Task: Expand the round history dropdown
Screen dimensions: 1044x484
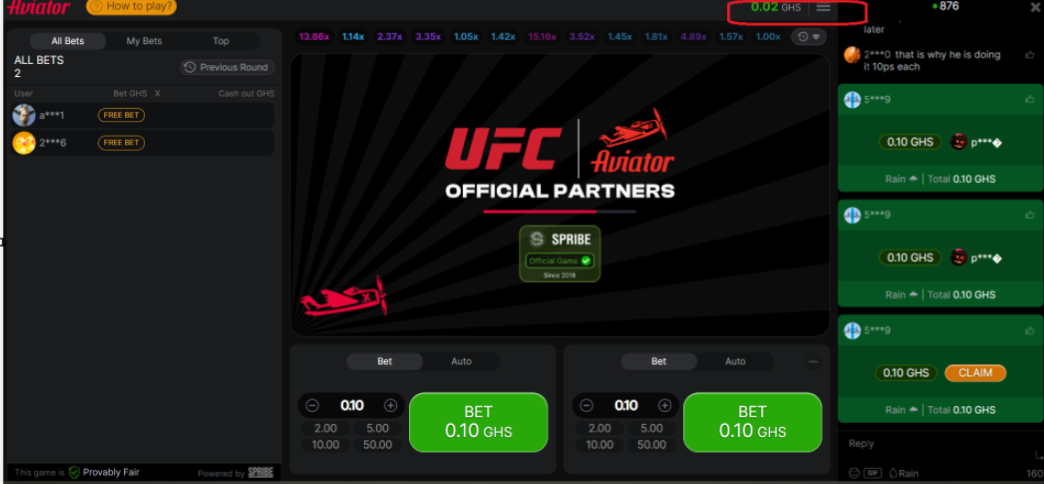Action: click(809, 37)
